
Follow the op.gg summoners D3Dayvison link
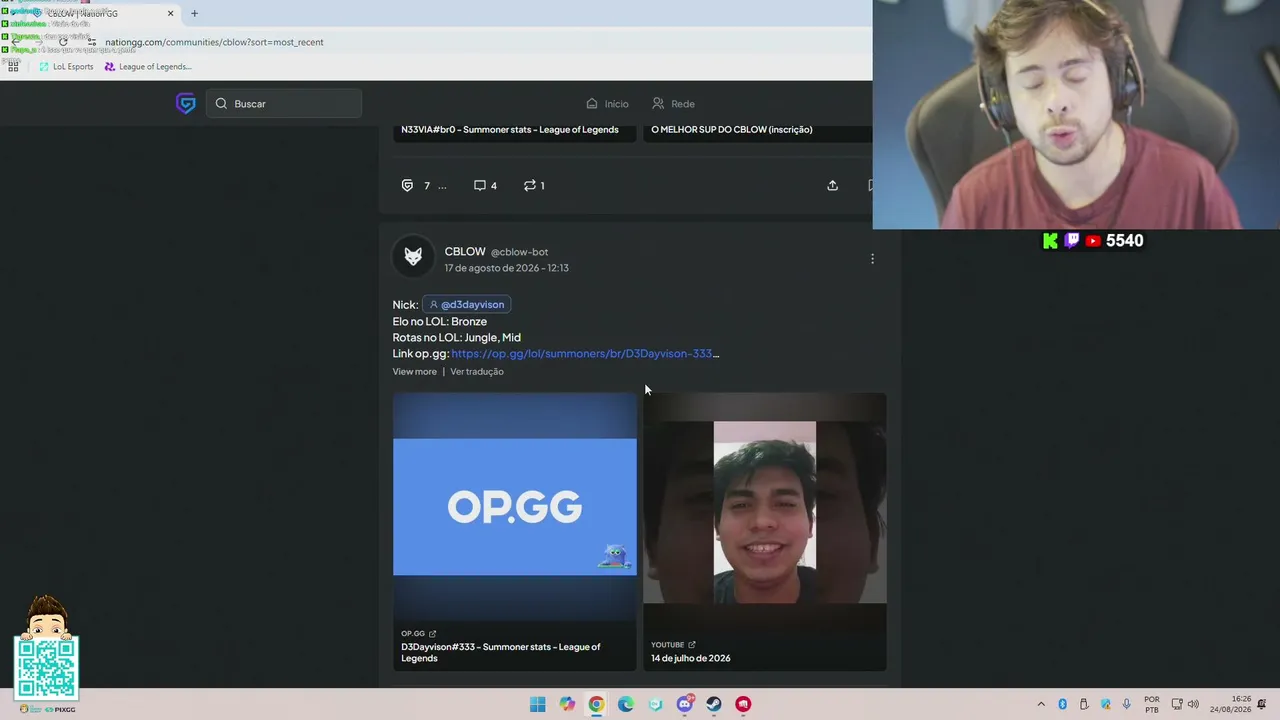tap(585, 354)
